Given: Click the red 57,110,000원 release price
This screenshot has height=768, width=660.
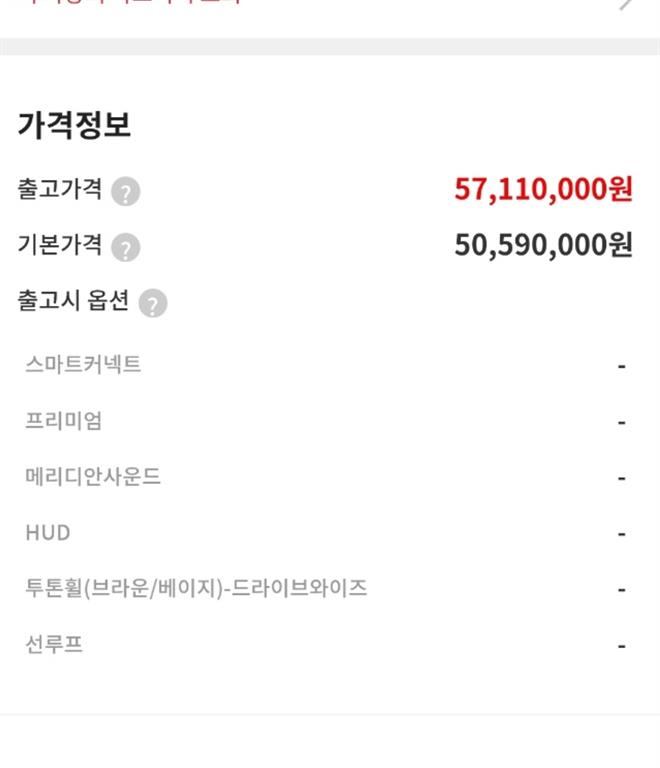Looking at the screenshot, I should coord(543,189).
